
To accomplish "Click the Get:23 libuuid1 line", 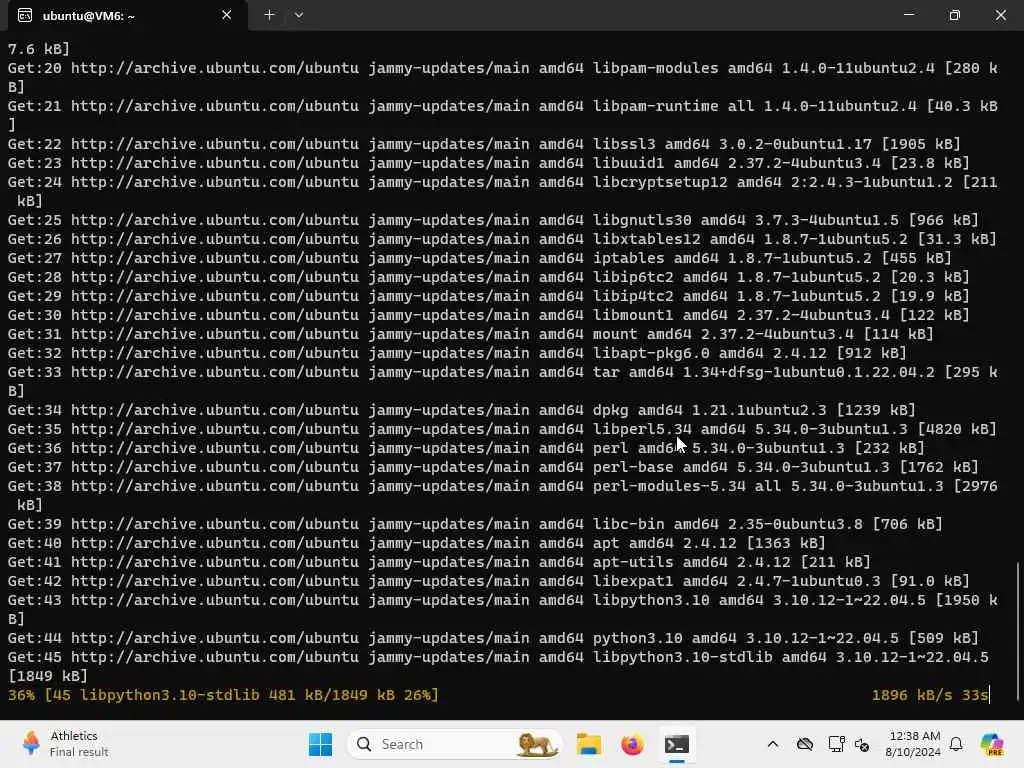I will [x=488, y=163].
